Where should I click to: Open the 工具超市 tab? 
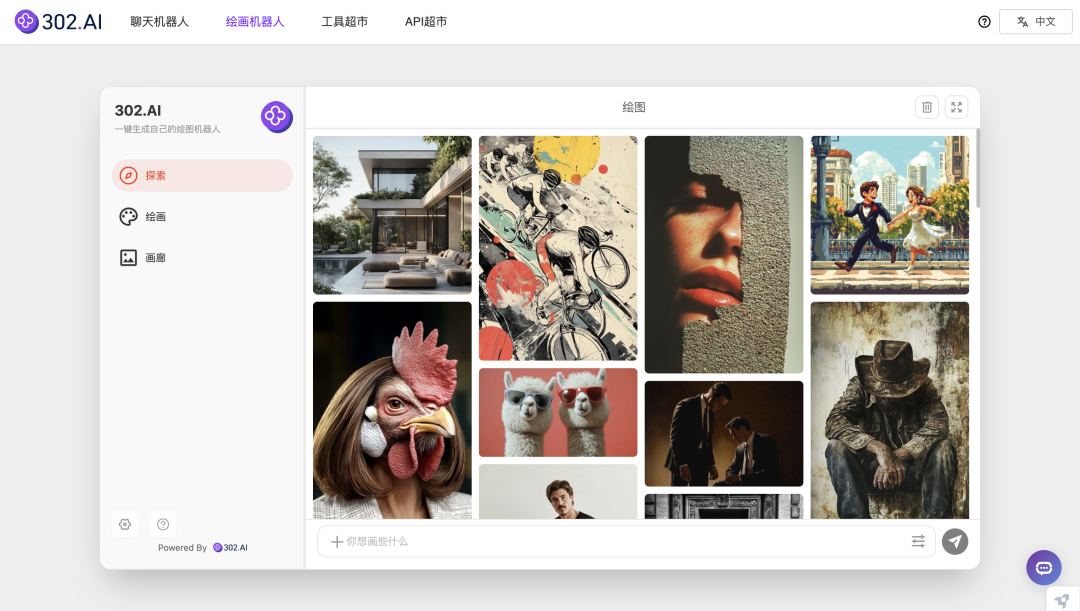pyautogui.click(x=344, y=21)
